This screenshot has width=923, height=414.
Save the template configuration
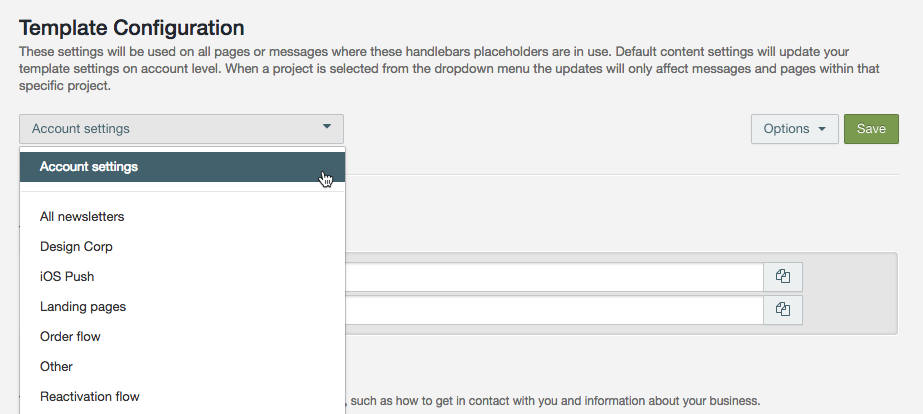[871, 129]
